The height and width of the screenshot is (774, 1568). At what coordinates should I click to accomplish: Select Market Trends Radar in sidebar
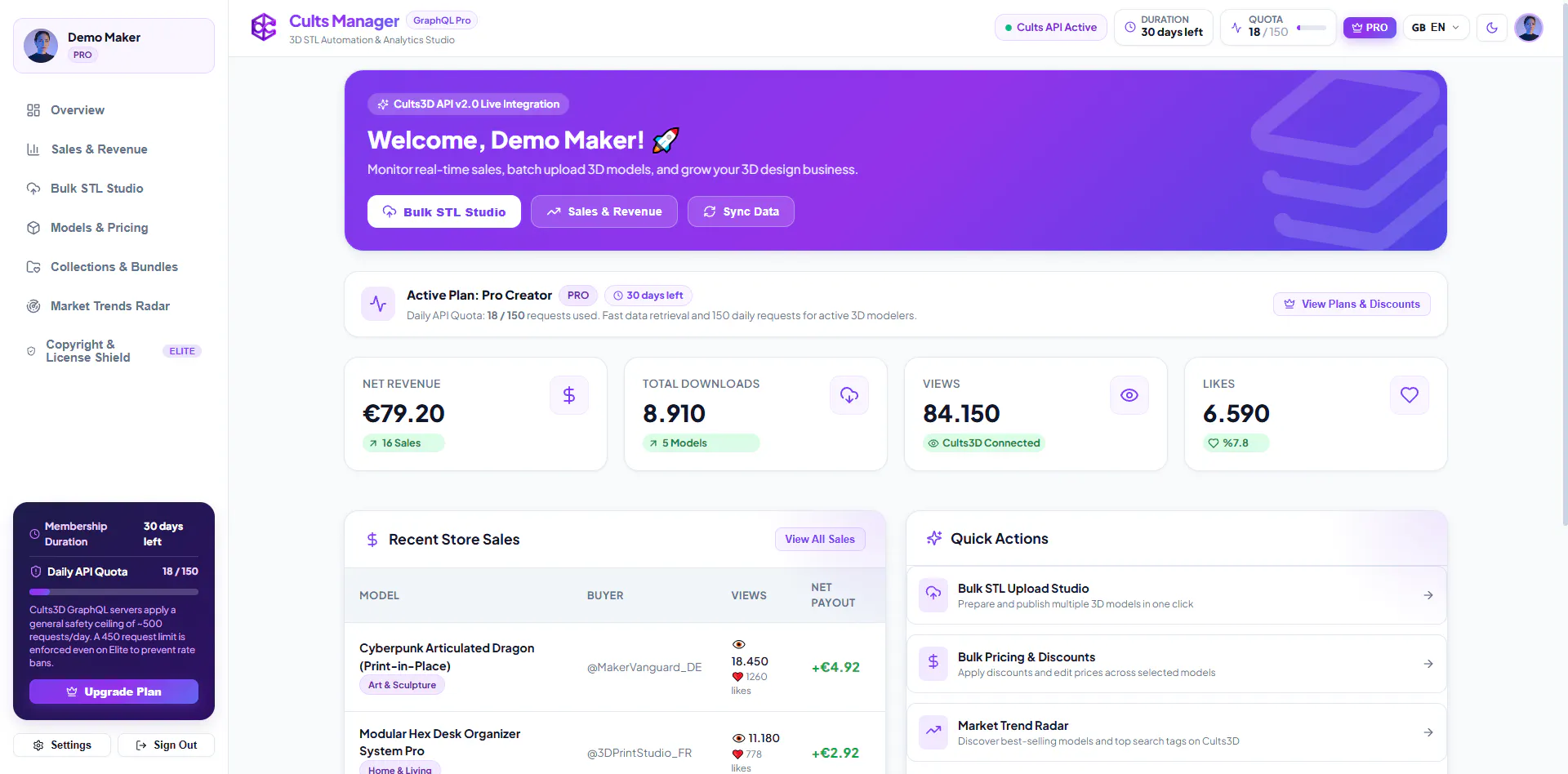(x=114, y=306)
